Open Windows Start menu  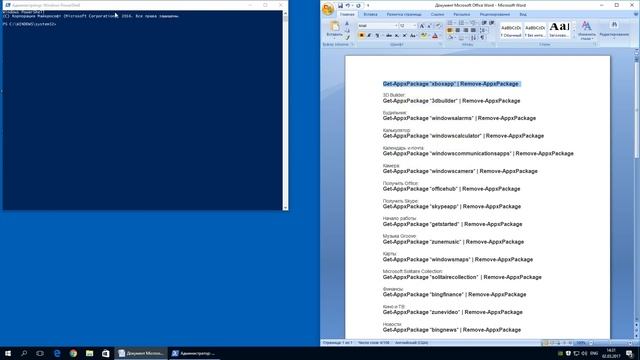coord(8,353)
